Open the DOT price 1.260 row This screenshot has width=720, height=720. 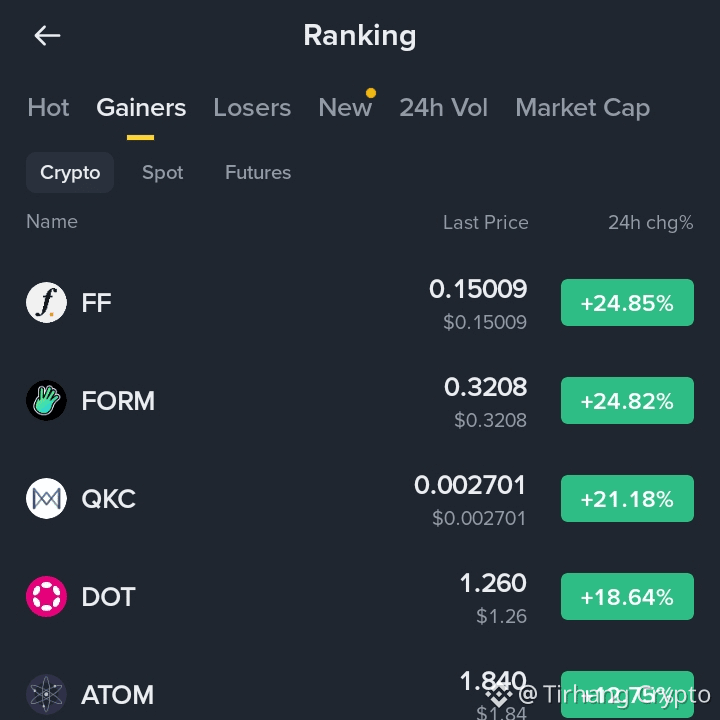click(x=360, y=596)
